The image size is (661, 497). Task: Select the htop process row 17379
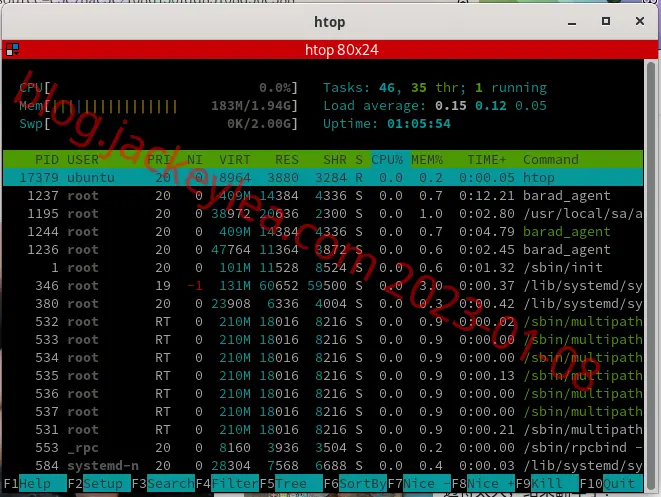click(323, 177)
